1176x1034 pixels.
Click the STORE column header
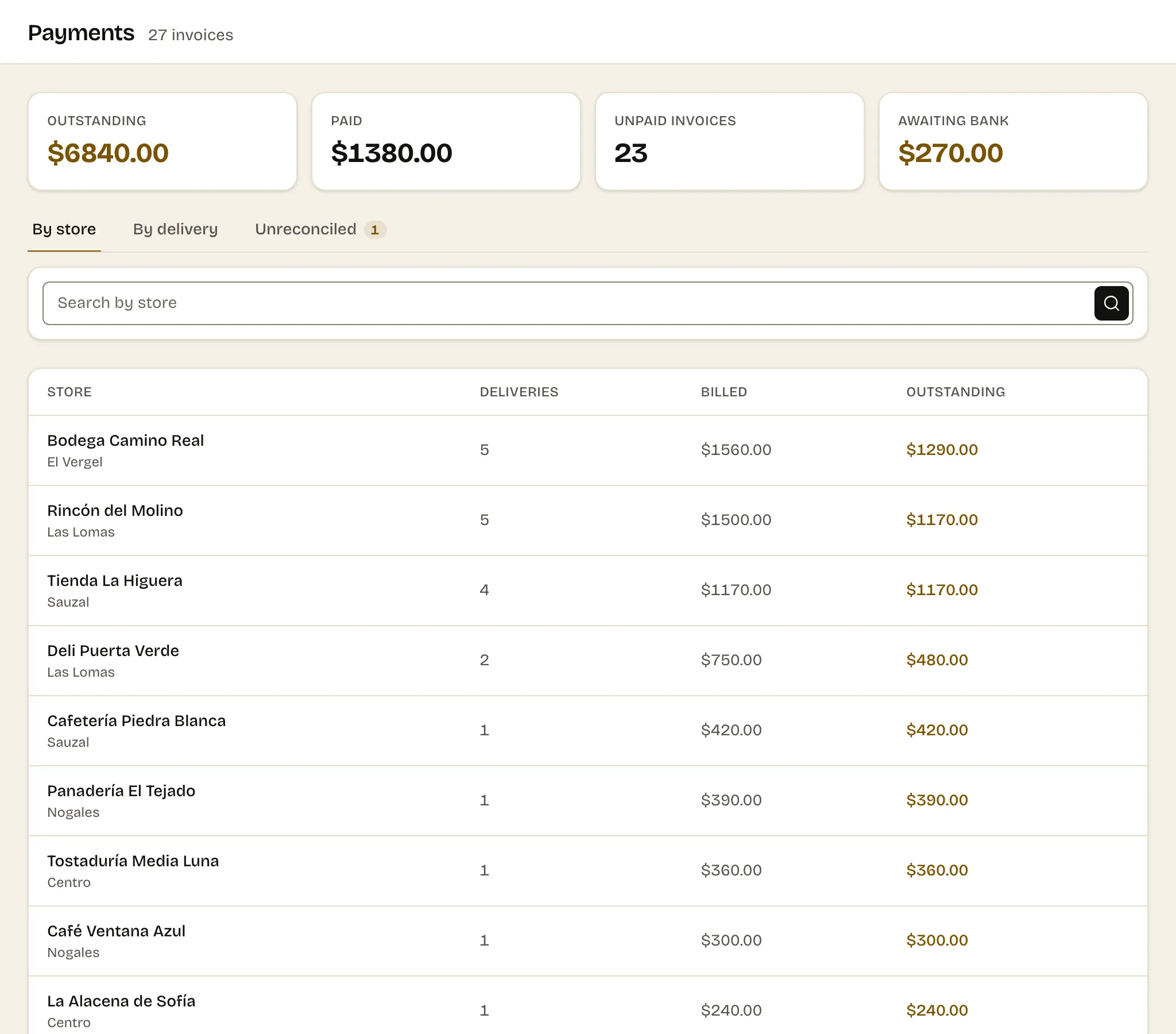pos(69,392)
